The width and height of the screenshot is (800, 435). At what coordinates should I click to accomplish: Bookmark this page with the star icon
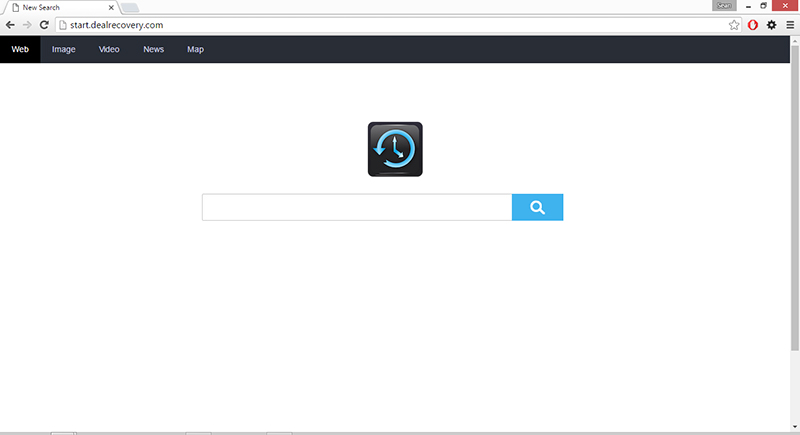click(x=734, y=25)
